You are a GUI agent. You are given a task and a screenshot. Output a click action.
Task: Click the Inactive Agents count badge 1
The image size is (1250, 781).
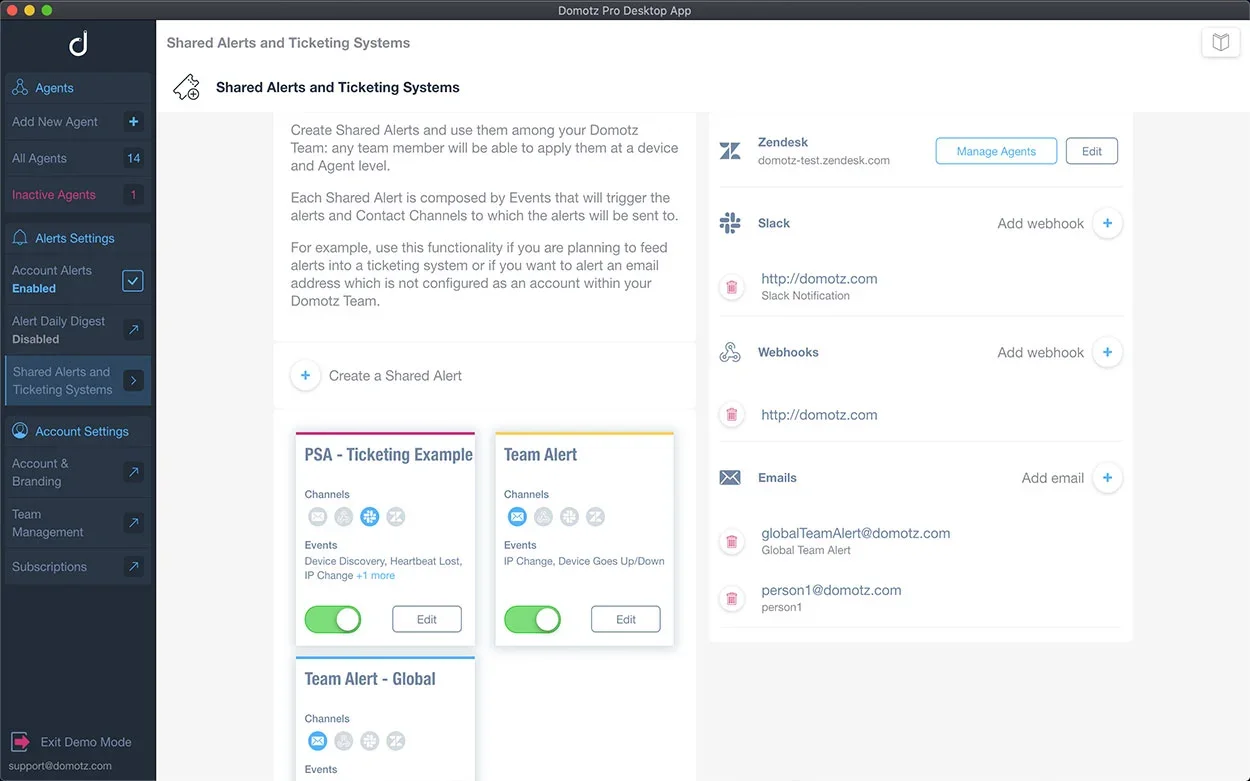click(133, 195)
